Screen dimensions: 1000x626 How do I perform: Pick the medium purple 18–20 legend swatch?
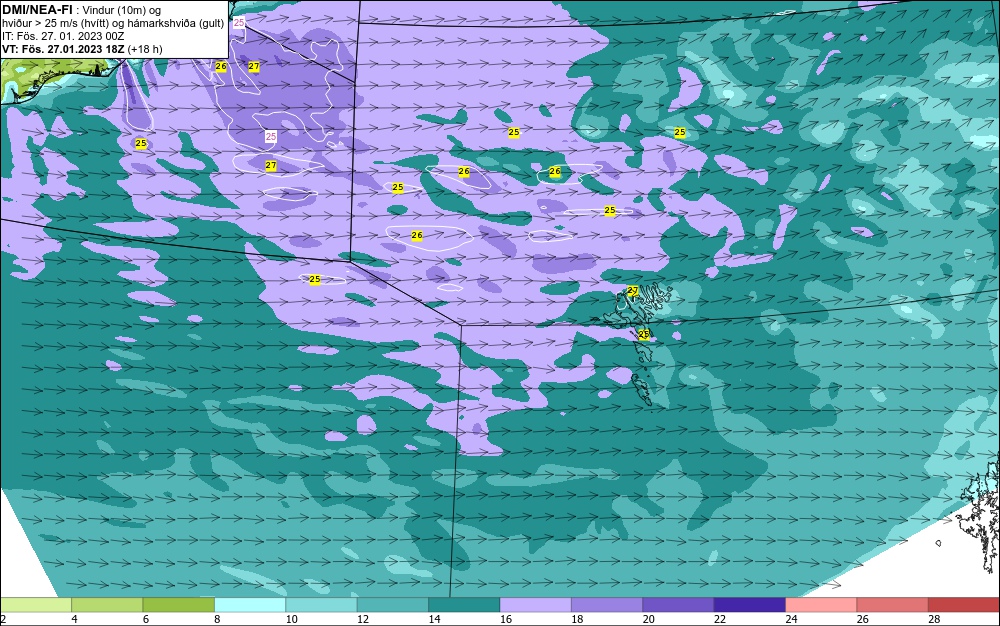pyautogui.click(x=607, y=605)
